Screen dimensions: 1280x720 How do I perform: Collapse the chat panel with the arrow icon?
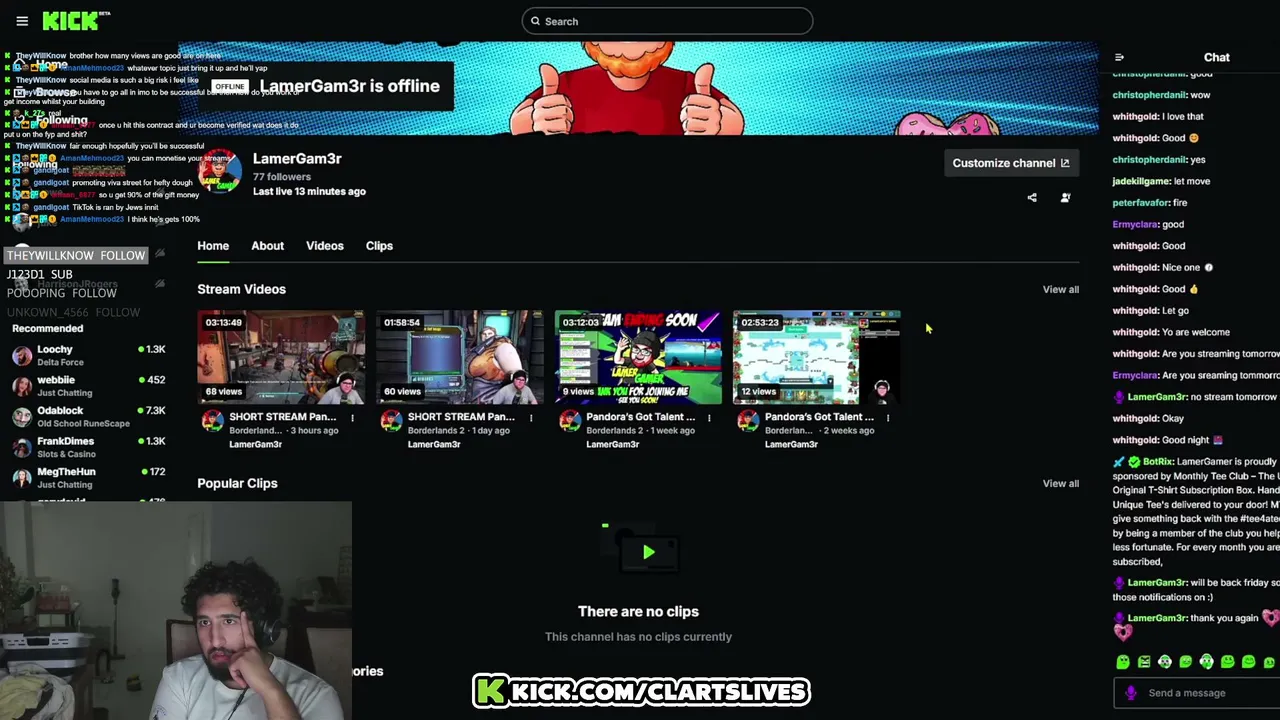(x=1119, y=58)
